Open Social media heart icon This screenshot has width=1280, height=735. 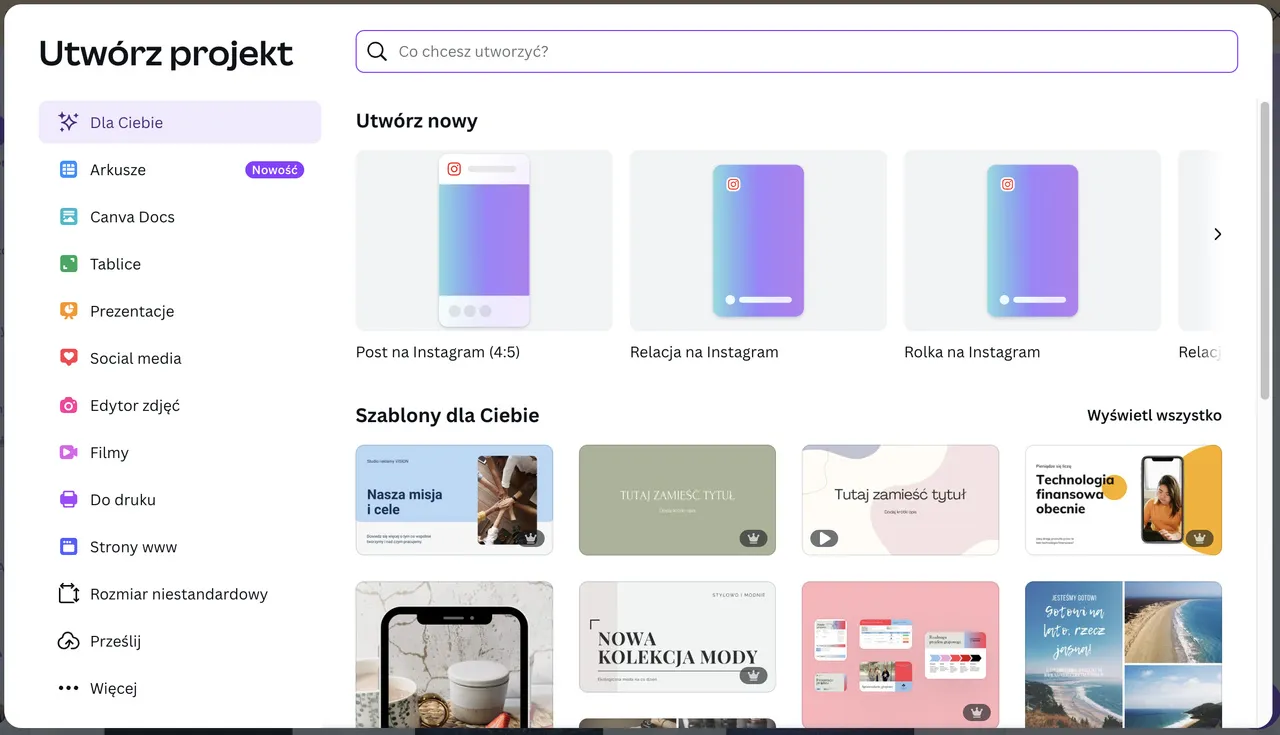pos(68,358)
